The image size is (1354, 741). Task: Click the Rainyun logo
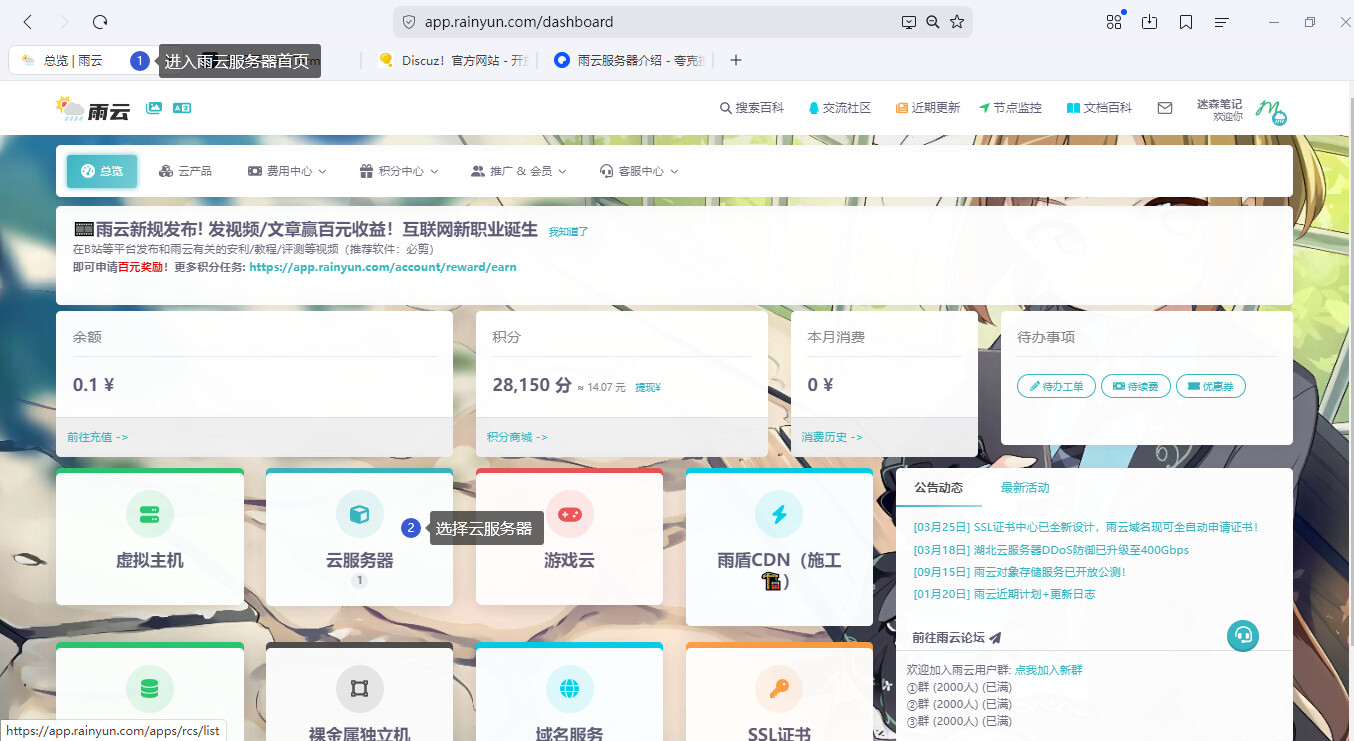click(x=93, y=108)
